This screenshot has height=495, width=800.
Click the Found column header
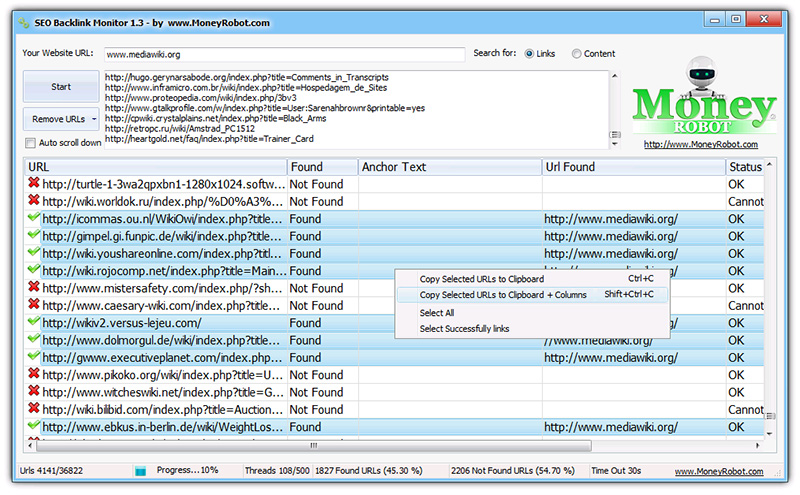pos(322,167)
